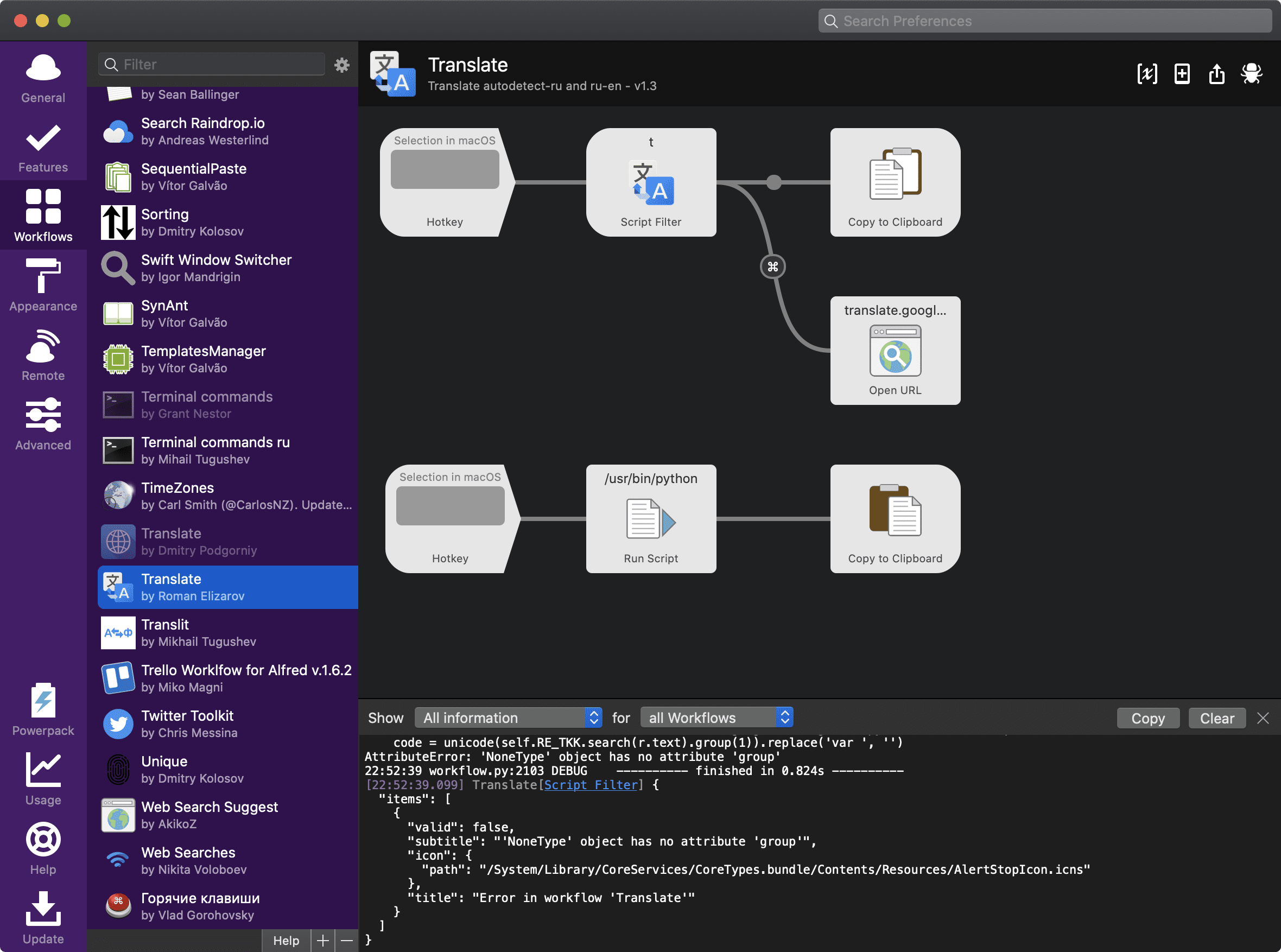Select Terminal commands ru workflow
This screenshot has width=1281, height=952.
(227, 450)
